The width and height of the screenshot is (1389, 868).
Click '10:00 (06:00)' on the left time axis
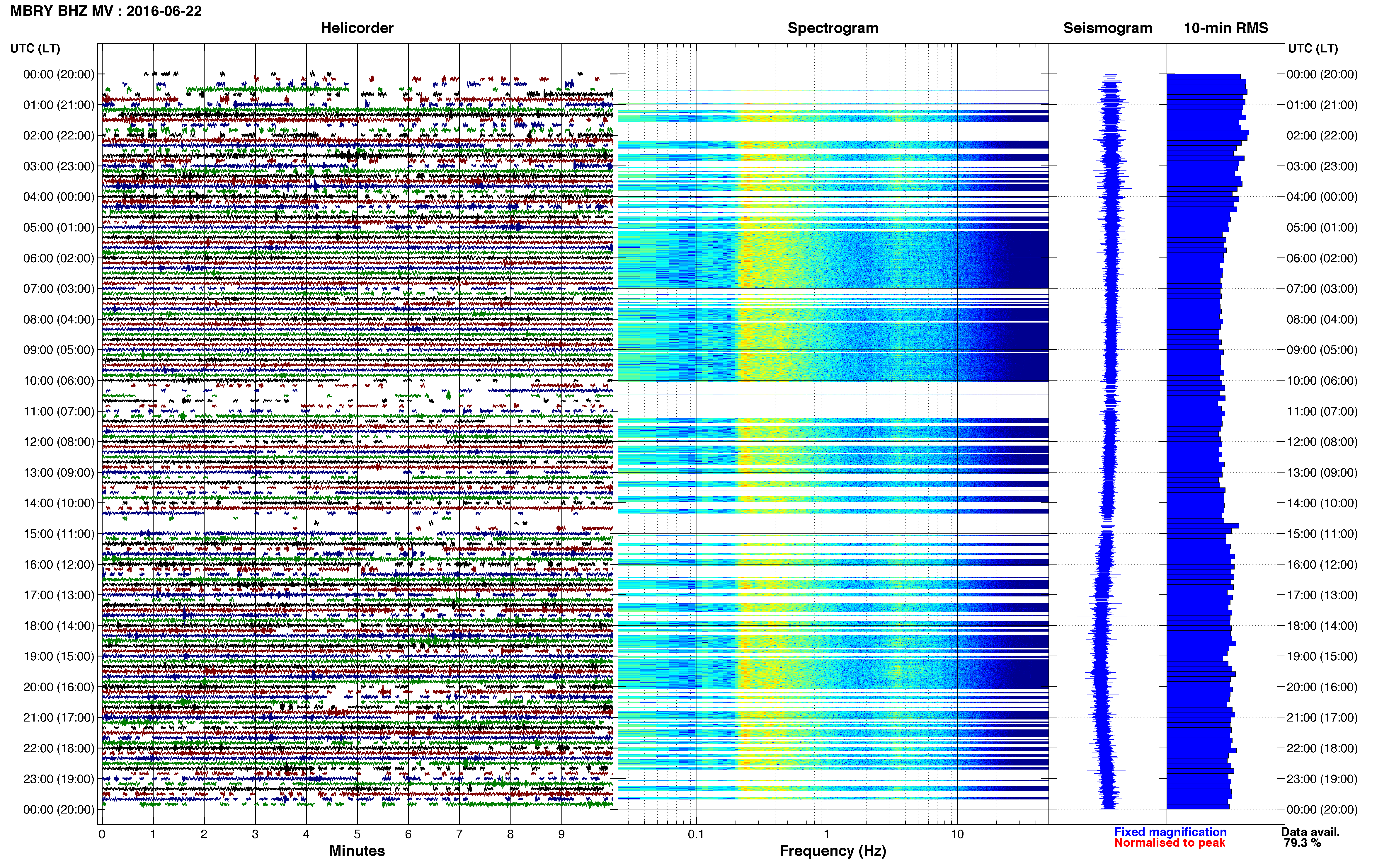click(59, 381)
